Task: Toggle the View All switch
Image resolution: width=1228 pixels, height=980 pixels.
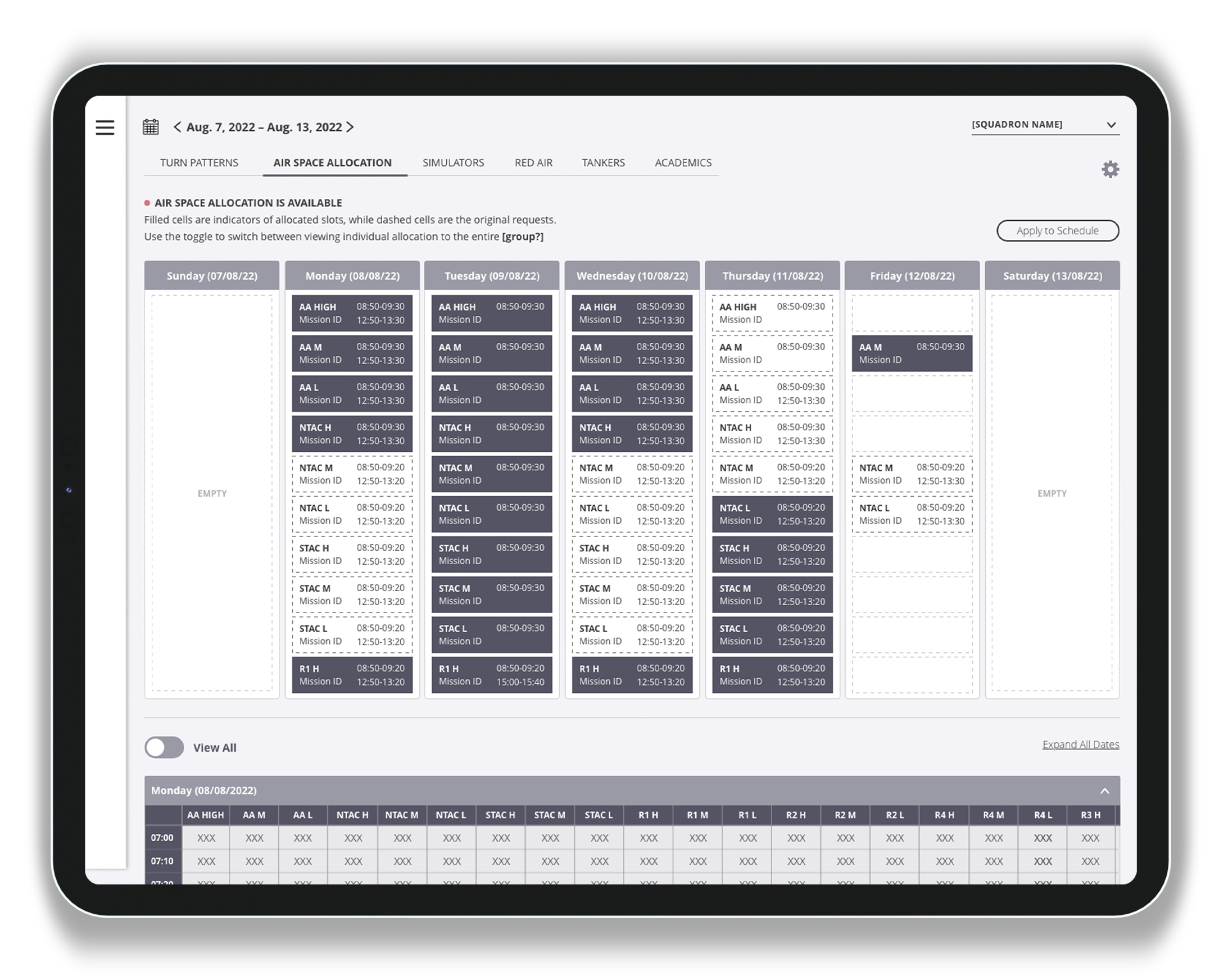Action: pyautogui.click(x=164, y=747)
